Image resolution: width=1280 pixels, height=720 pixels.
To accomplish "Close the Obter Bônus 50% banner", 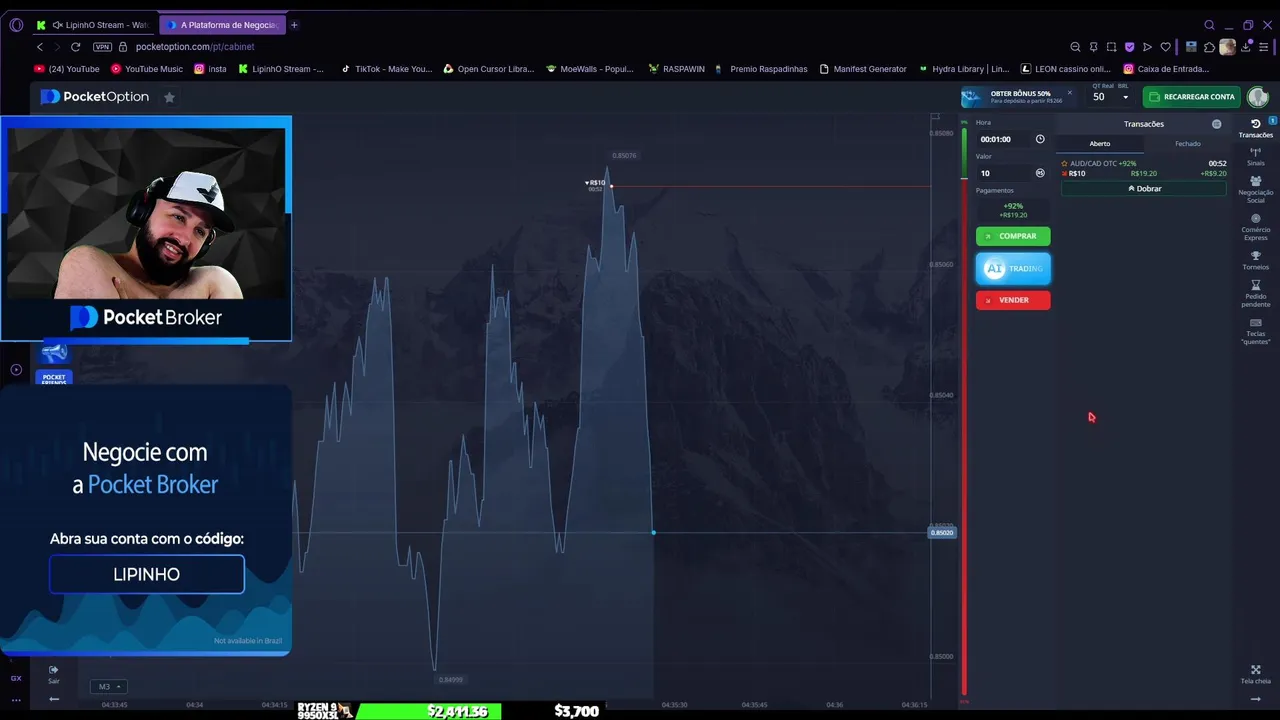I will coord(1069,92).
